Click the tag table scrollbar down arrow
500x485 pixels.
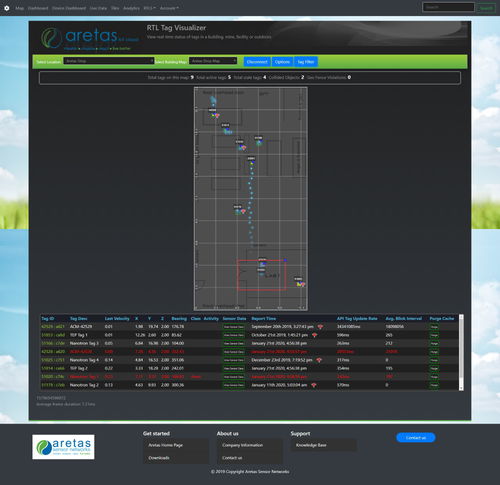point(461,388)
